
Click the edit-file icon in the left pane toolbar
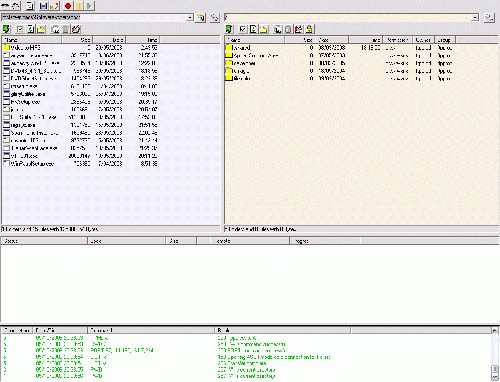tap(76, 29)
